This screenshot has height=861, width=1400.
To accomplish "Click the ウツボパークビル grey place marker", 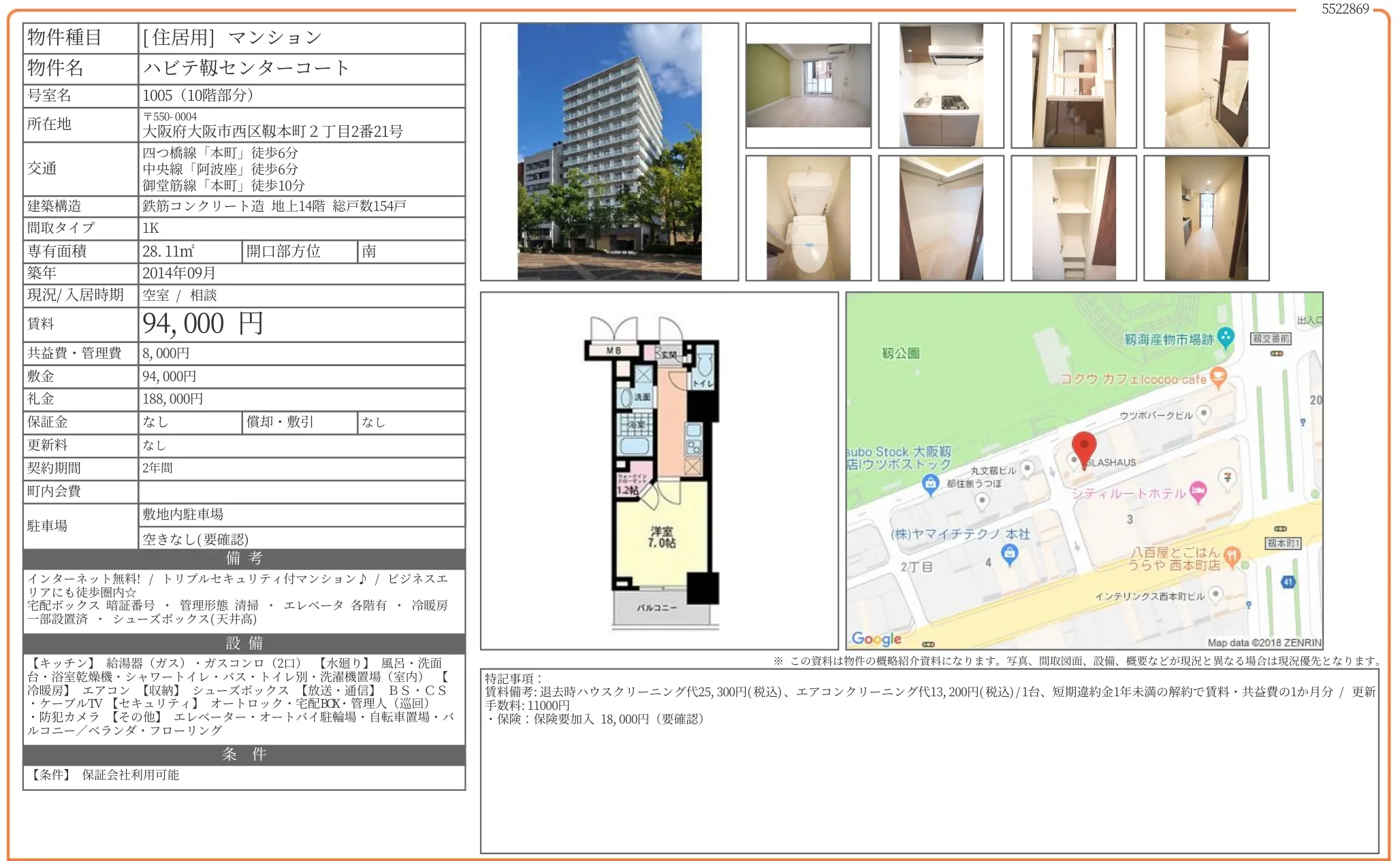I will pyautogui.click(x=1203, y=414).
